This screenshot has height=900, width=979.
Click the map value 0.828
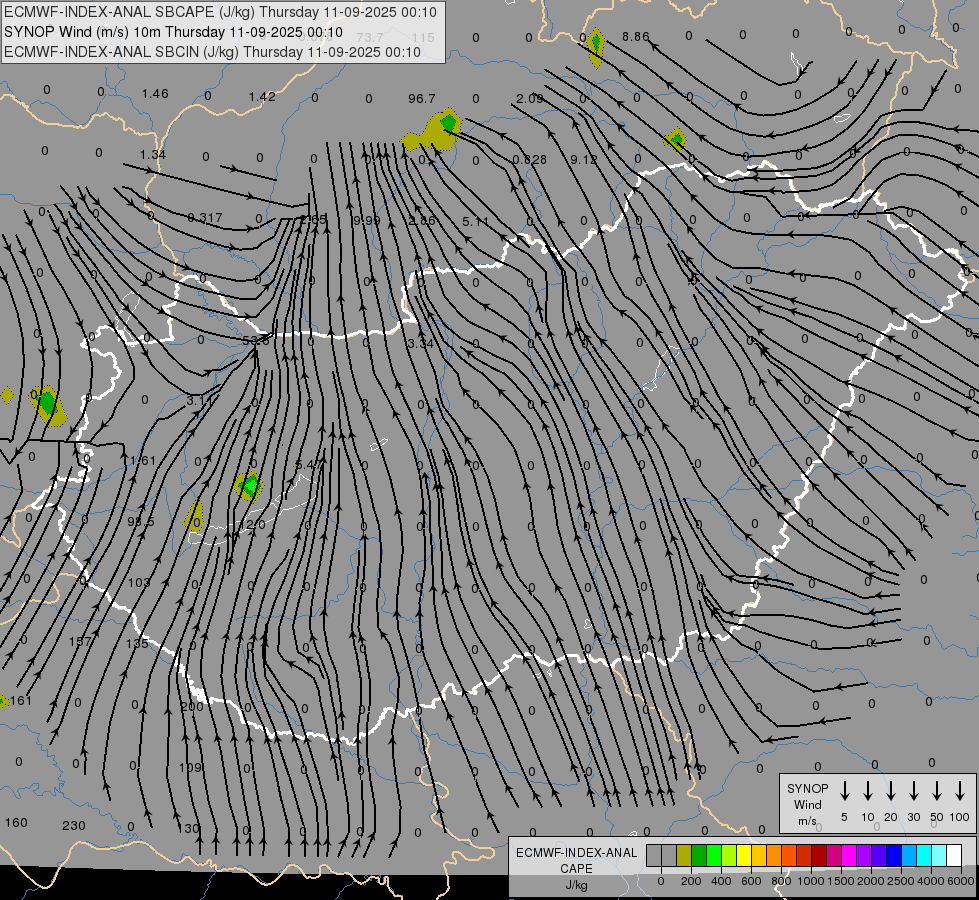coord(529,160)
